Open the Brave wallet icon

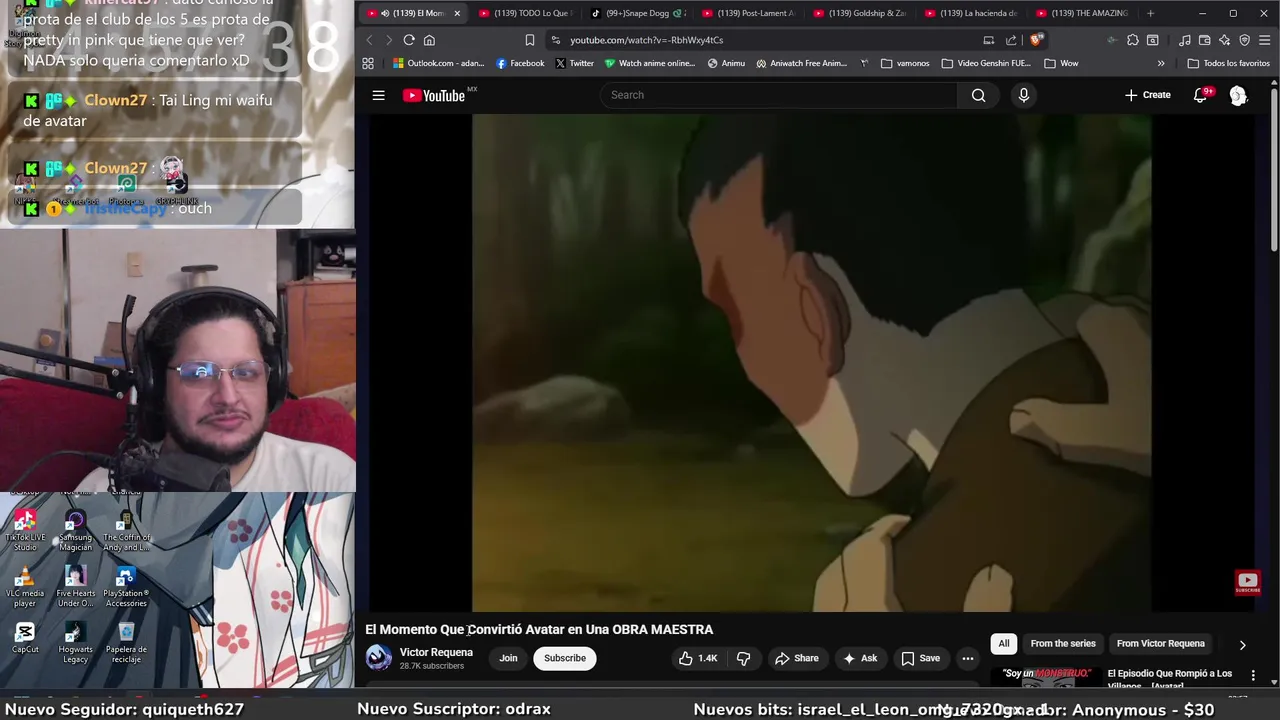click(x=1204, y=40)
